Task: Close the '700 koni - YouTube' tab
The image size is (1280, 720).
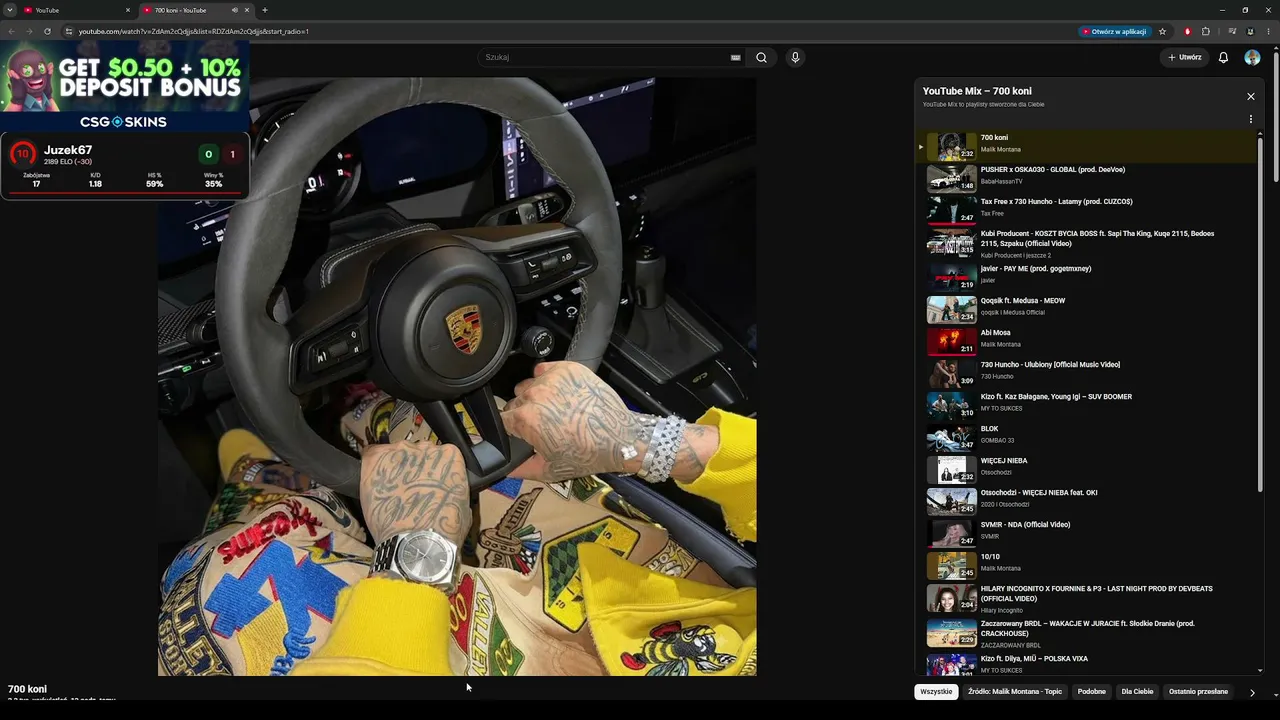Action: tap(247, 10)
